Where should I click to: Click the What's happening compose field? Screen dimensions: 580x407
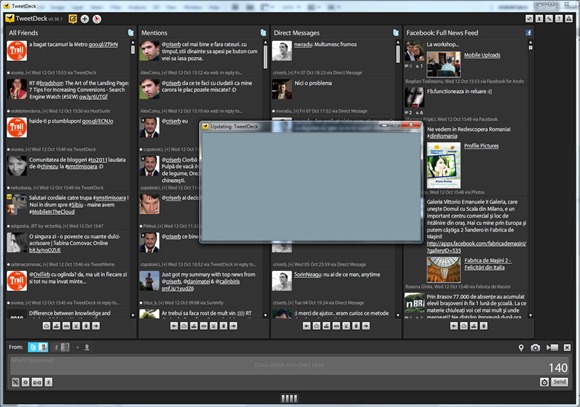(290, 365)
